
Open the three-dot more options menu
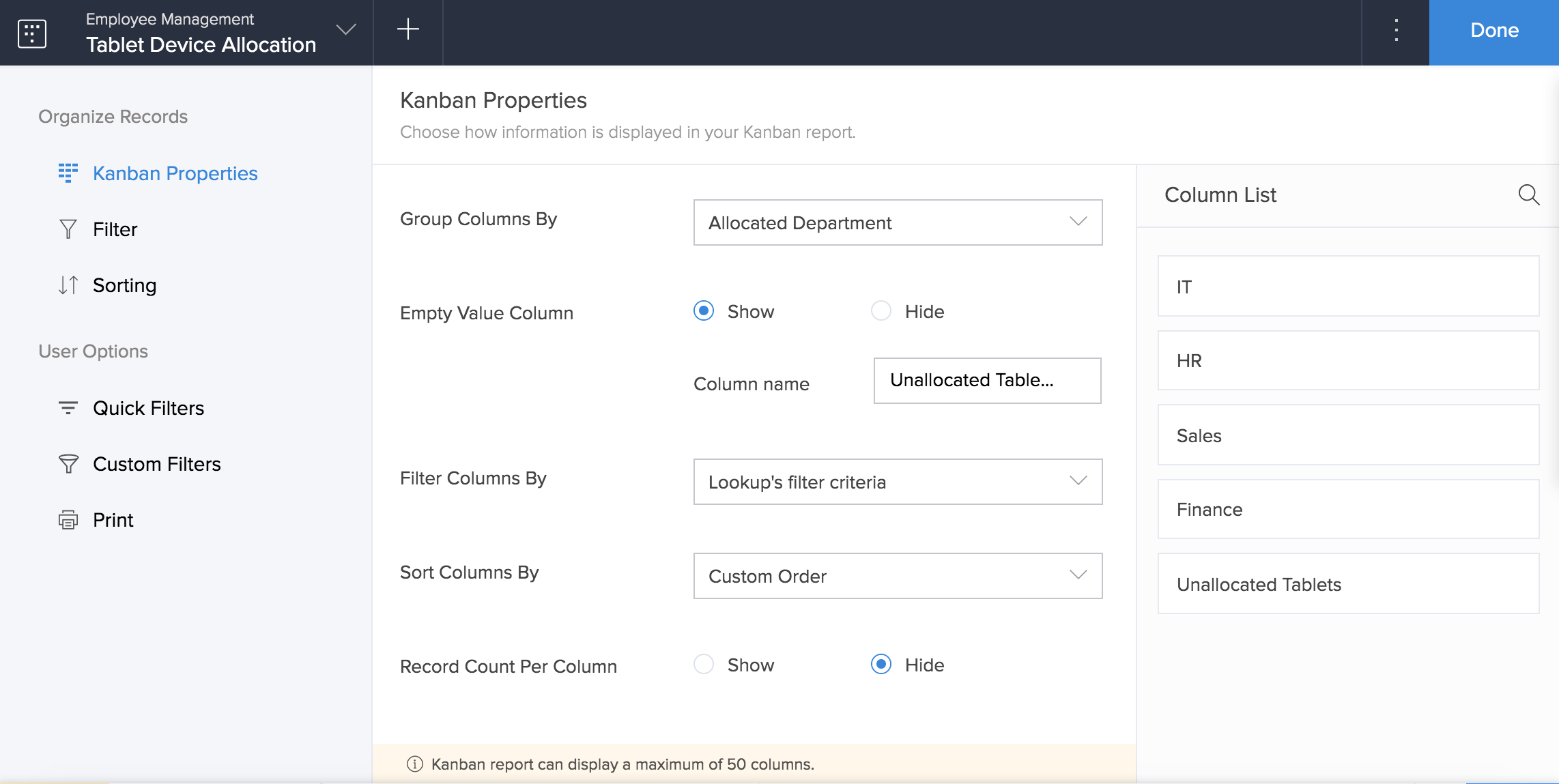coord(1396,30)
